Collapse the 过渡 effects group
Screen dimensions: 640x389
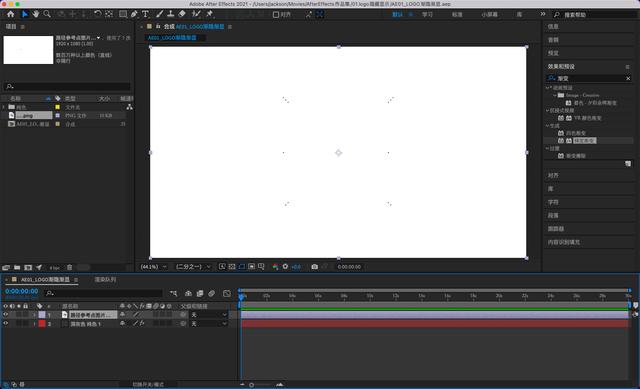[x=548, y=148]
